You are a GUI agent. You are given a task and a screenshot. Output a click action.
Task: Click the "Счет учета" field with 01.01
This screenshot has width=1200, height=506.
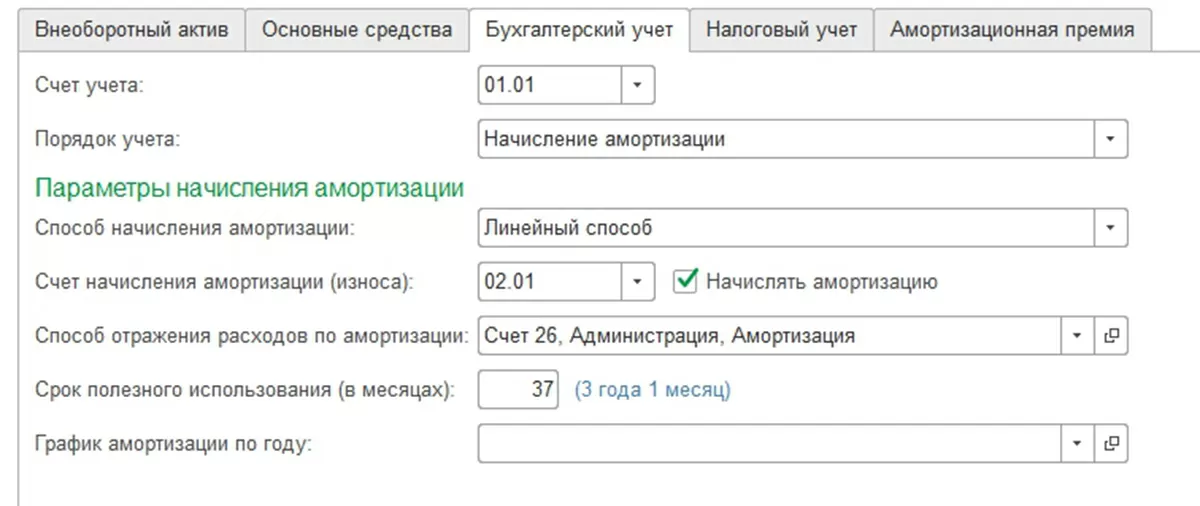(x=550, y=86)
